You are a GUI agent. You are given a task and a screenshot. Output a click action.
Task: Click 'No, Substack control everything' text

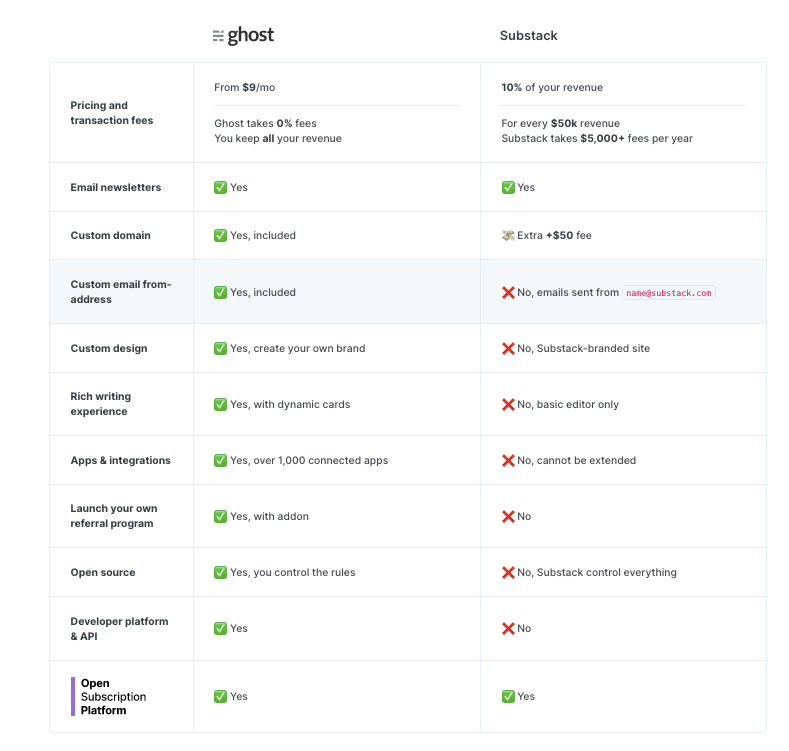[x=597, y=572]
